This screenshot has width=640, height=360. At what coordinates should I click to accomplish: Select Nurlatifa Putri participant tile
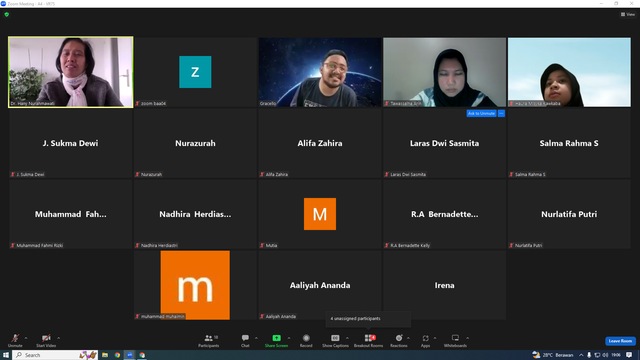tap(569, 214)
